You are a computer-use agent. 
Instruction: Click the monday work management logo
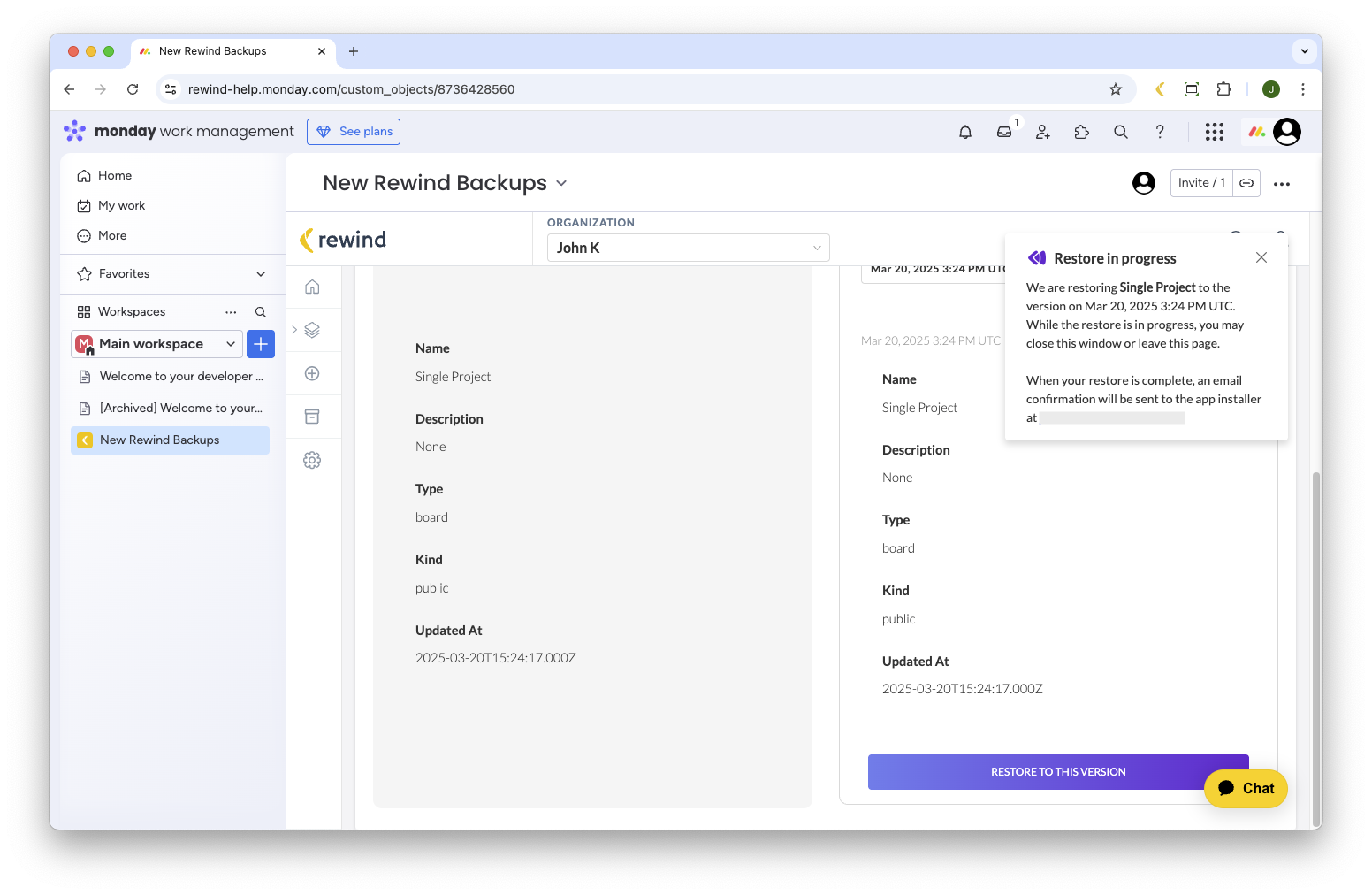(179, 132)
